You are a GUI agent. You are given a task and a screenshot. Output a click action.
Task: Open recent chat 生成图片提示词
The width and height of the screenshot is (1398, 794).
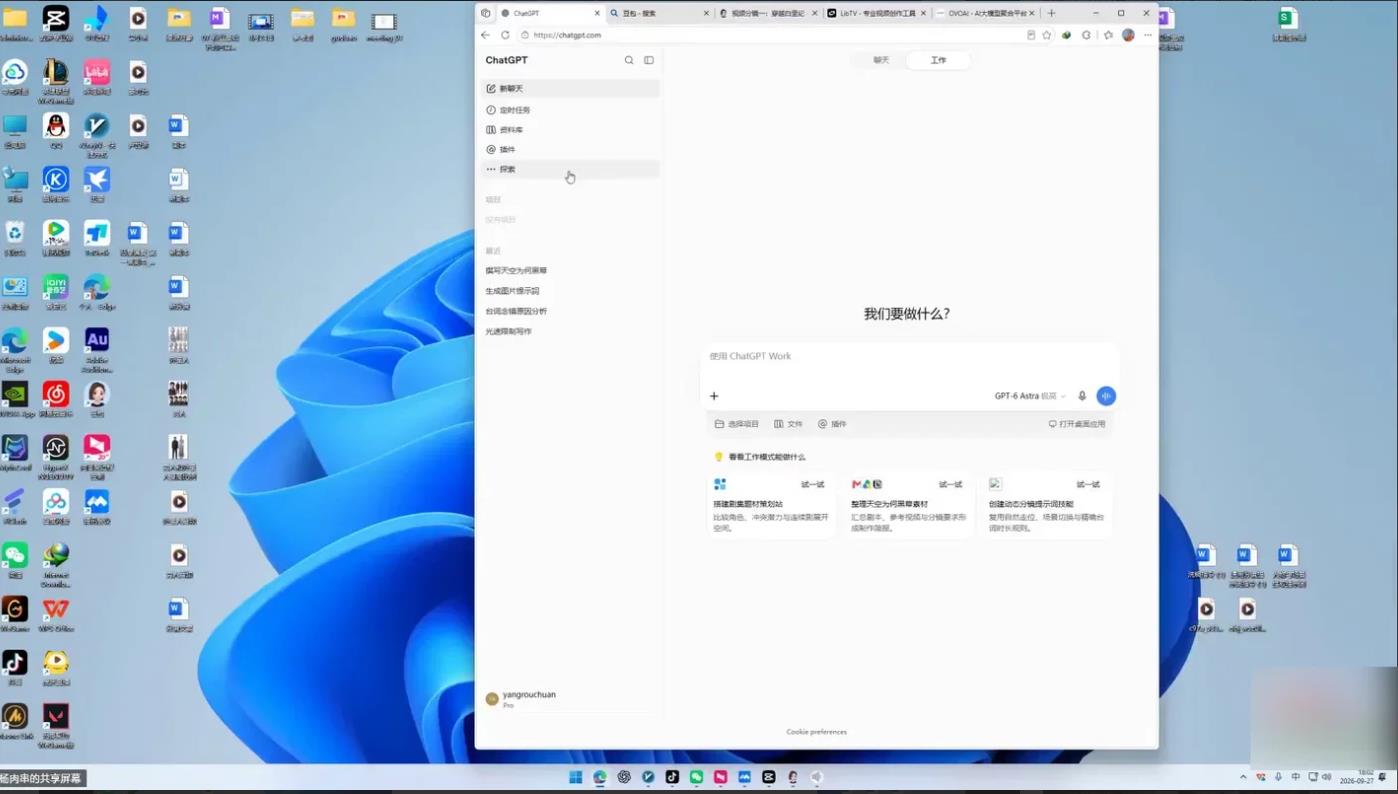click(512, 291)
